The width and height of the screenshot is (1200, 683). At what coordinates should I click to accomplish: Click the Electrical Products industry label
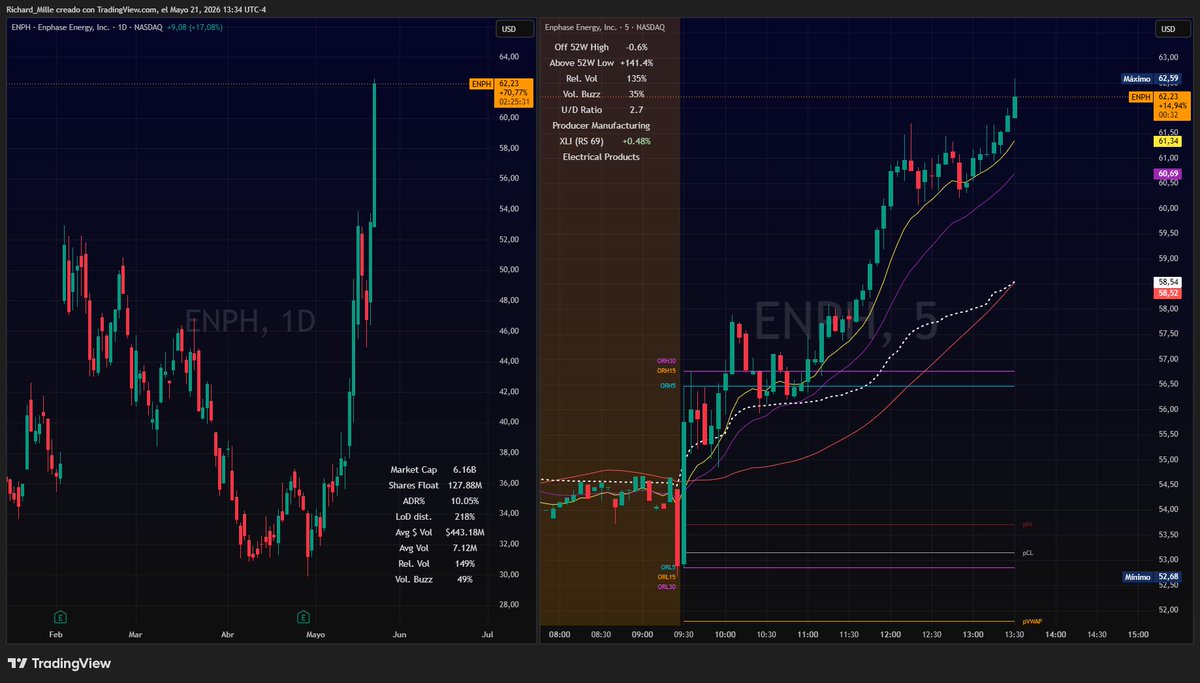[601, 157]
